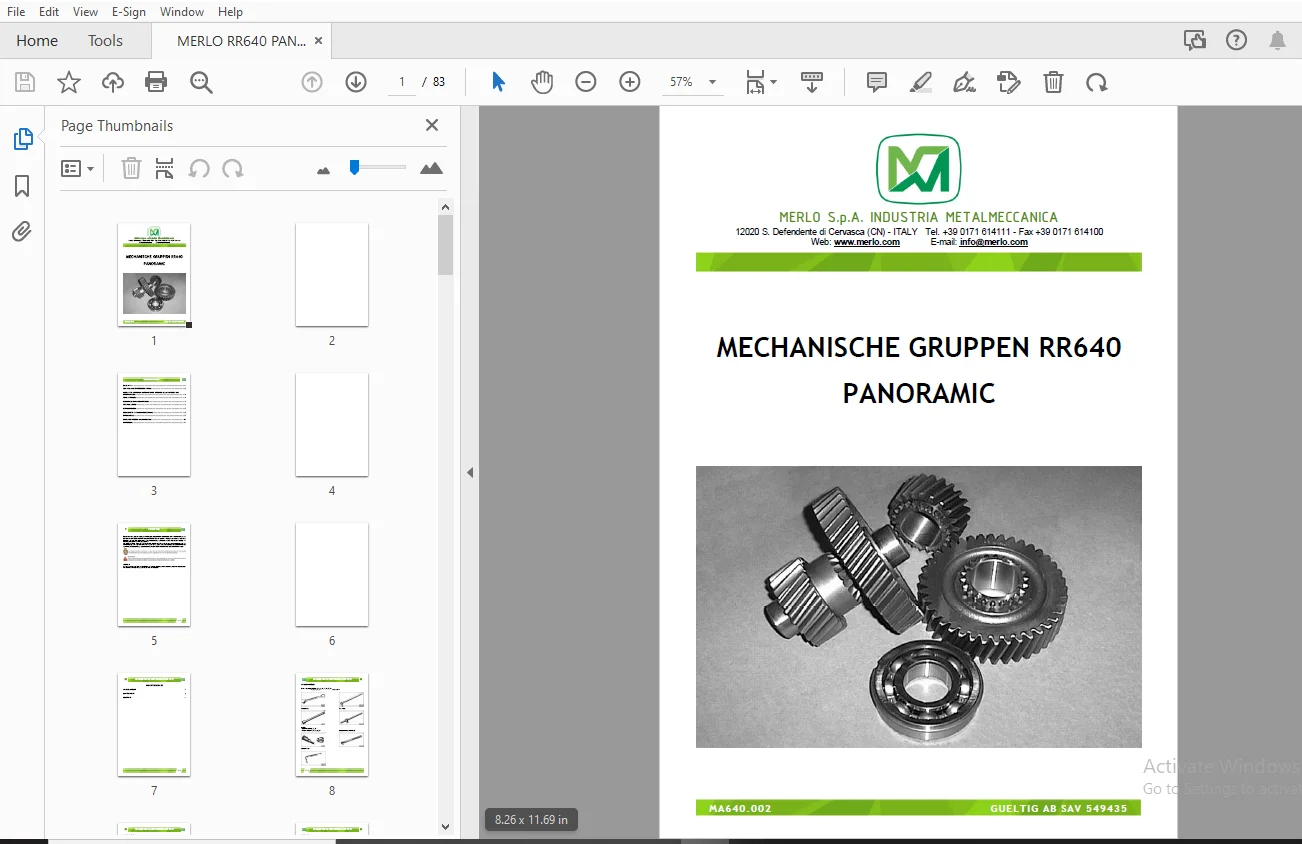This screenshot has width=1302, height=844.
Task: Collapse the navigation pane with the left triangle
Action: point(470,473)
